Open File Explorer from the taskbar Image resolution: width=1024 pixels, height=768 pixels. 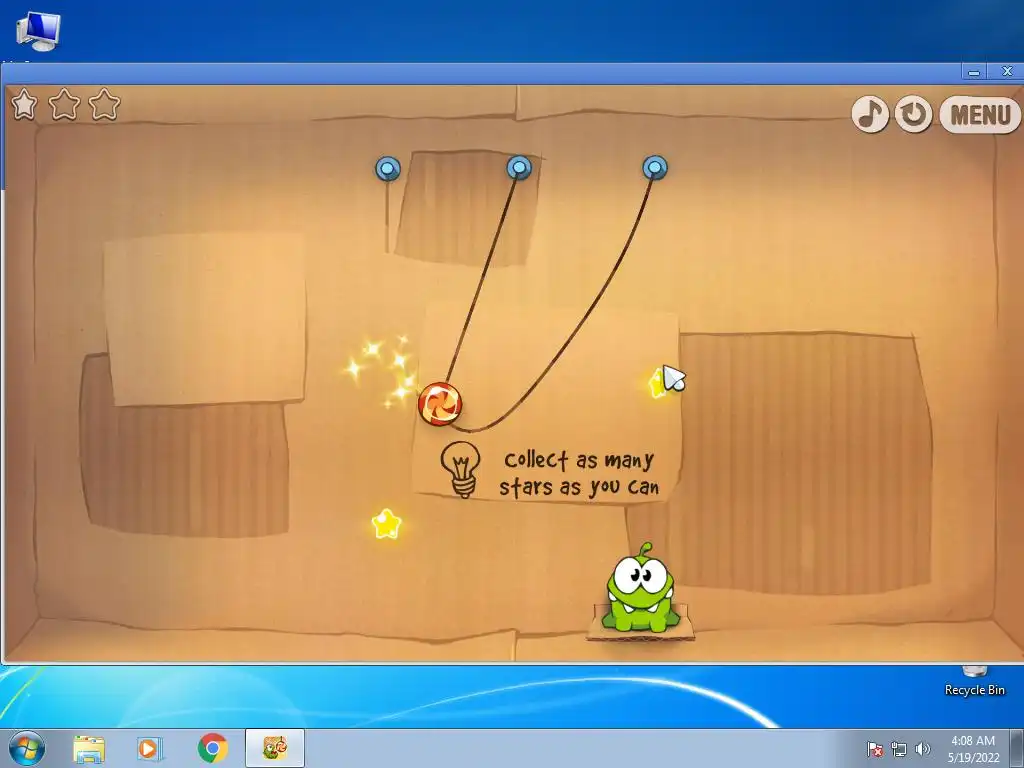pos(89,748)
